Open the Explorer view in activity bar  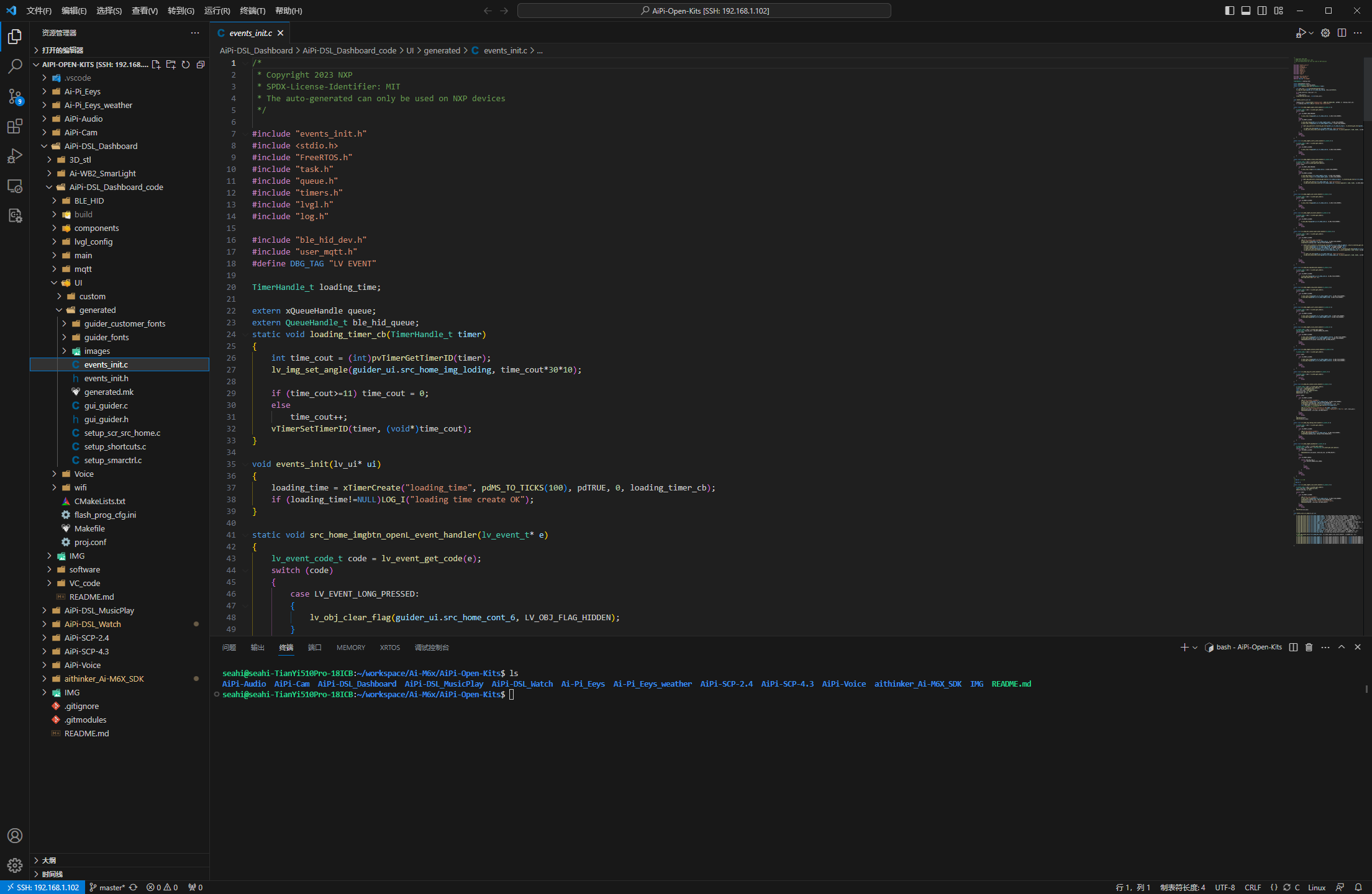click(x=15, y=37)
